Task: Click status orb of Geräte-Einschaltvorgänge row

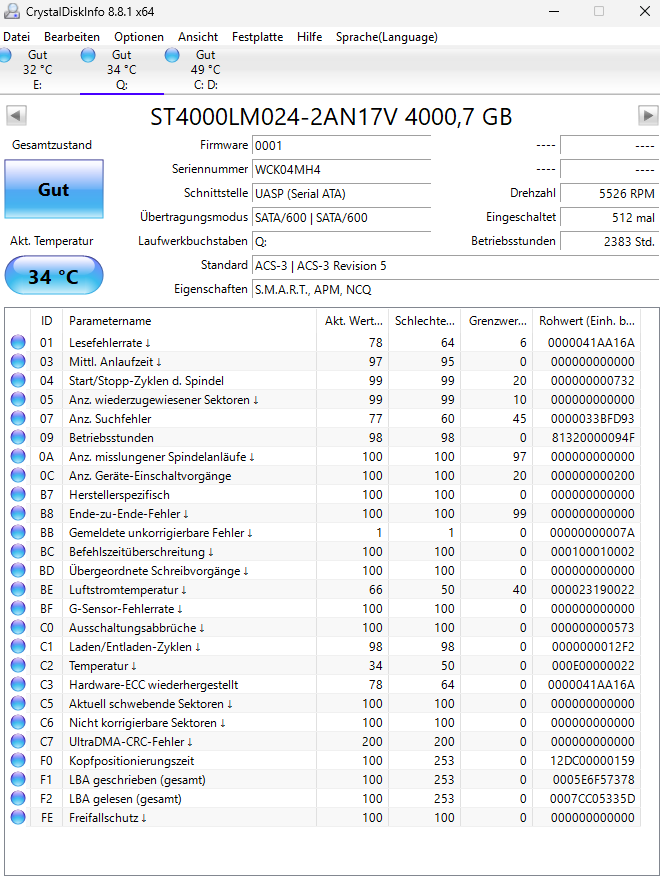Action: pyautogui.click(x=19, y=476)
